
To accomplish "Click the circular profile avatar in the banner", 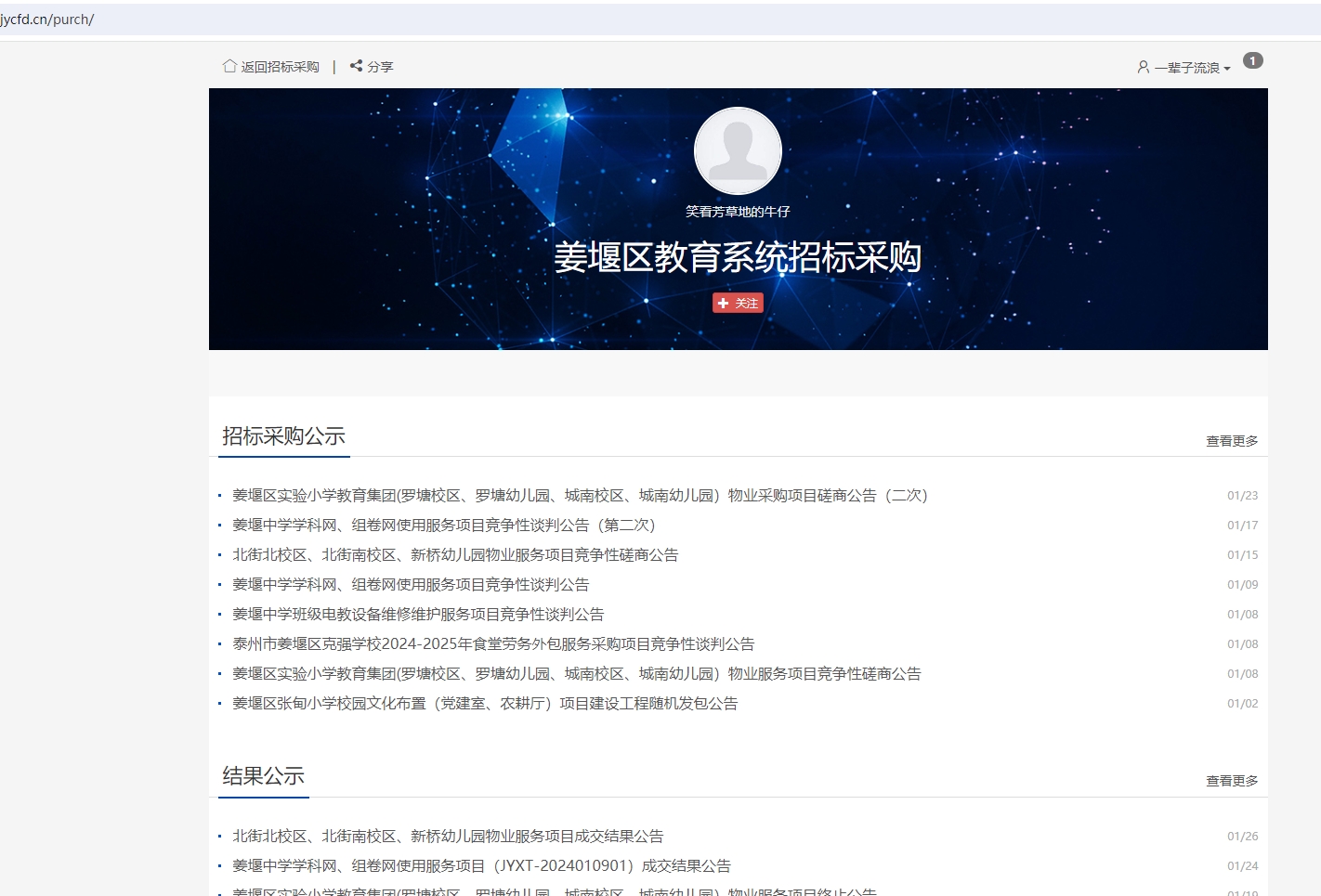I will 738,150.
